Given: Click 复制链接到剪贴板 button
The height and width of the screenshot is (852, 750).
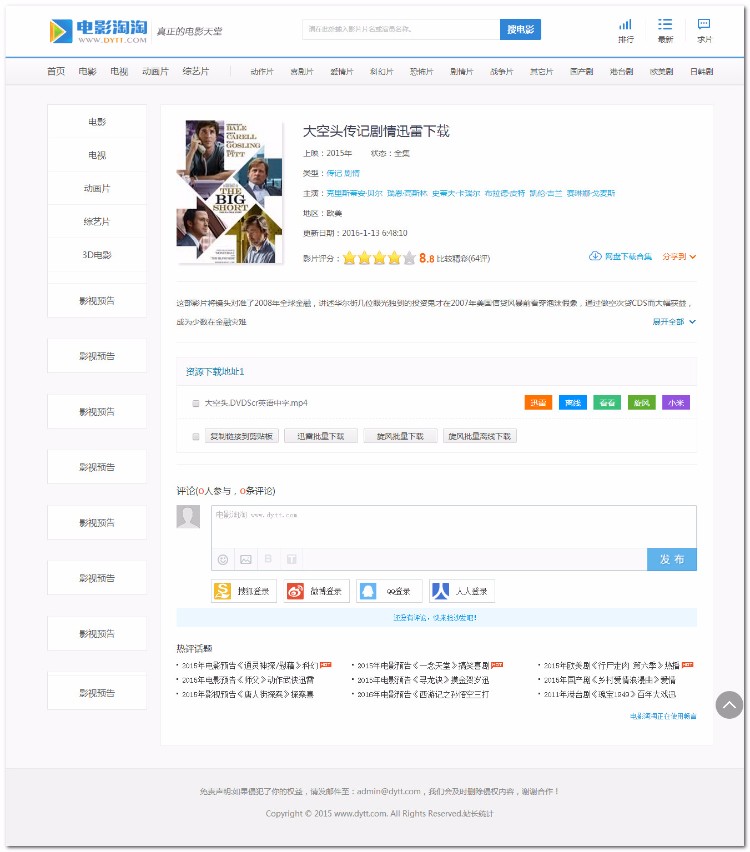Looking at the screenshot, I should [x=241, y=436].
